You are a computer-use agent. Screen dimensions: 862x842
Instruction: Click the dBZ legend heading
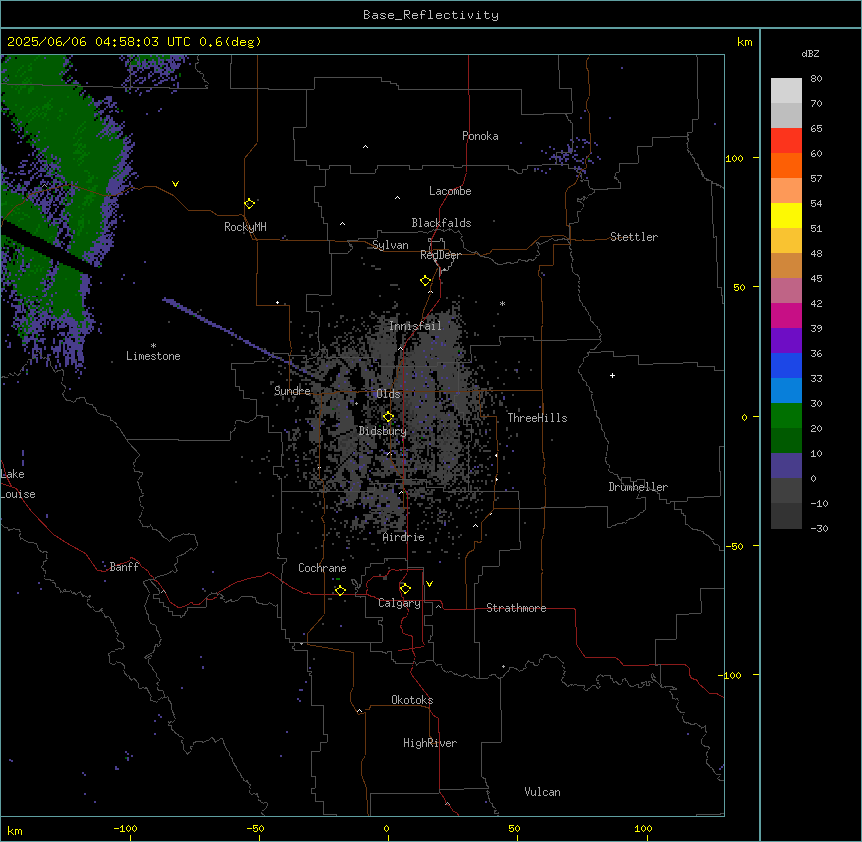coord(810,53)
